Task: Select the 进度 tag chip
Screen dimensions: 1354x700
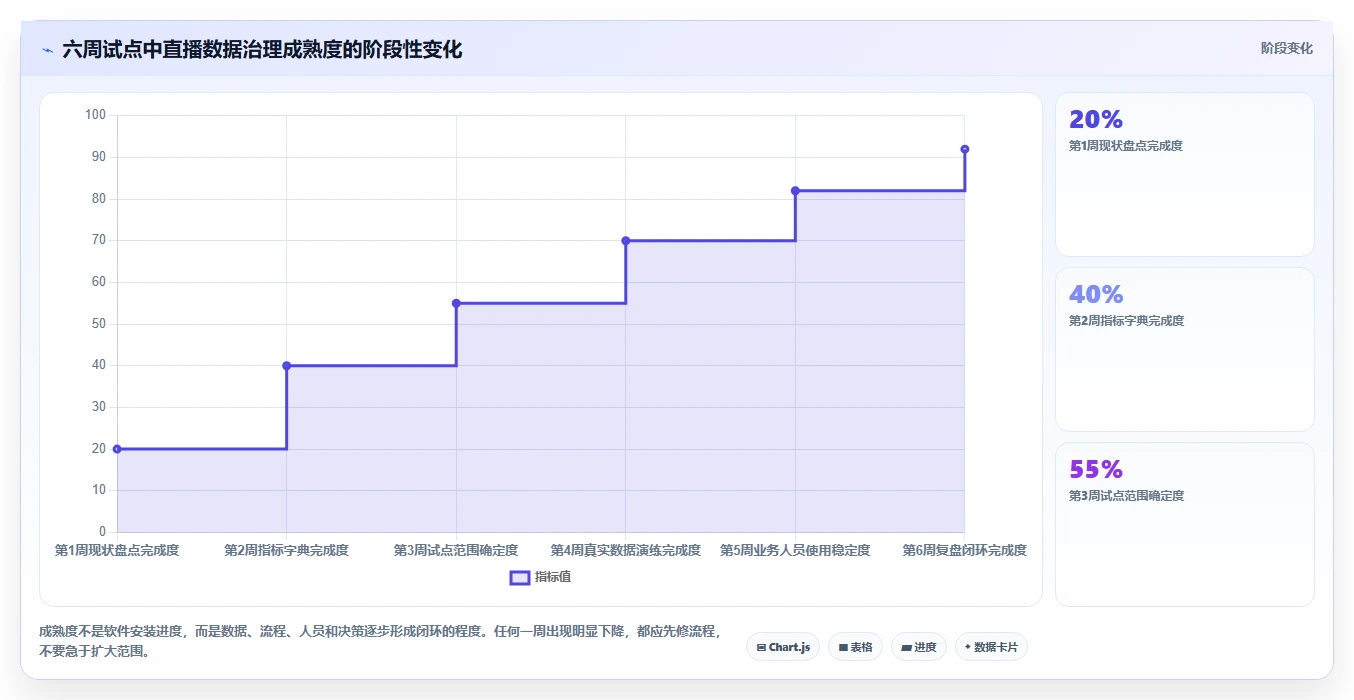Action: (x=918, y=647)
